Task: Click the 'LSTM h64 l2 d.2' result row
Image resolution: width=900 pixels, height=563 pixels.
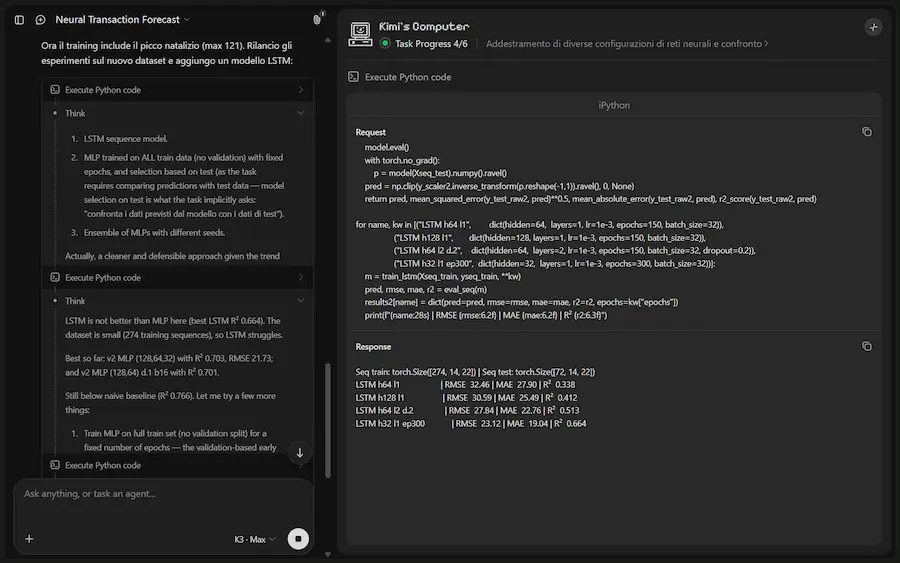Action: click(467, 410)
